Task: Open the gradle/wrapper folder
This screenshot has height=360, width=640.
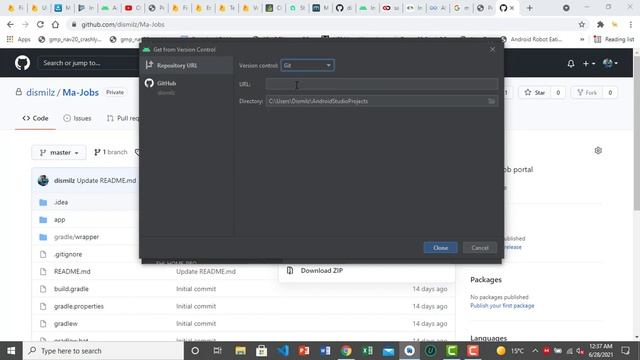Action: tap(76, 237)
